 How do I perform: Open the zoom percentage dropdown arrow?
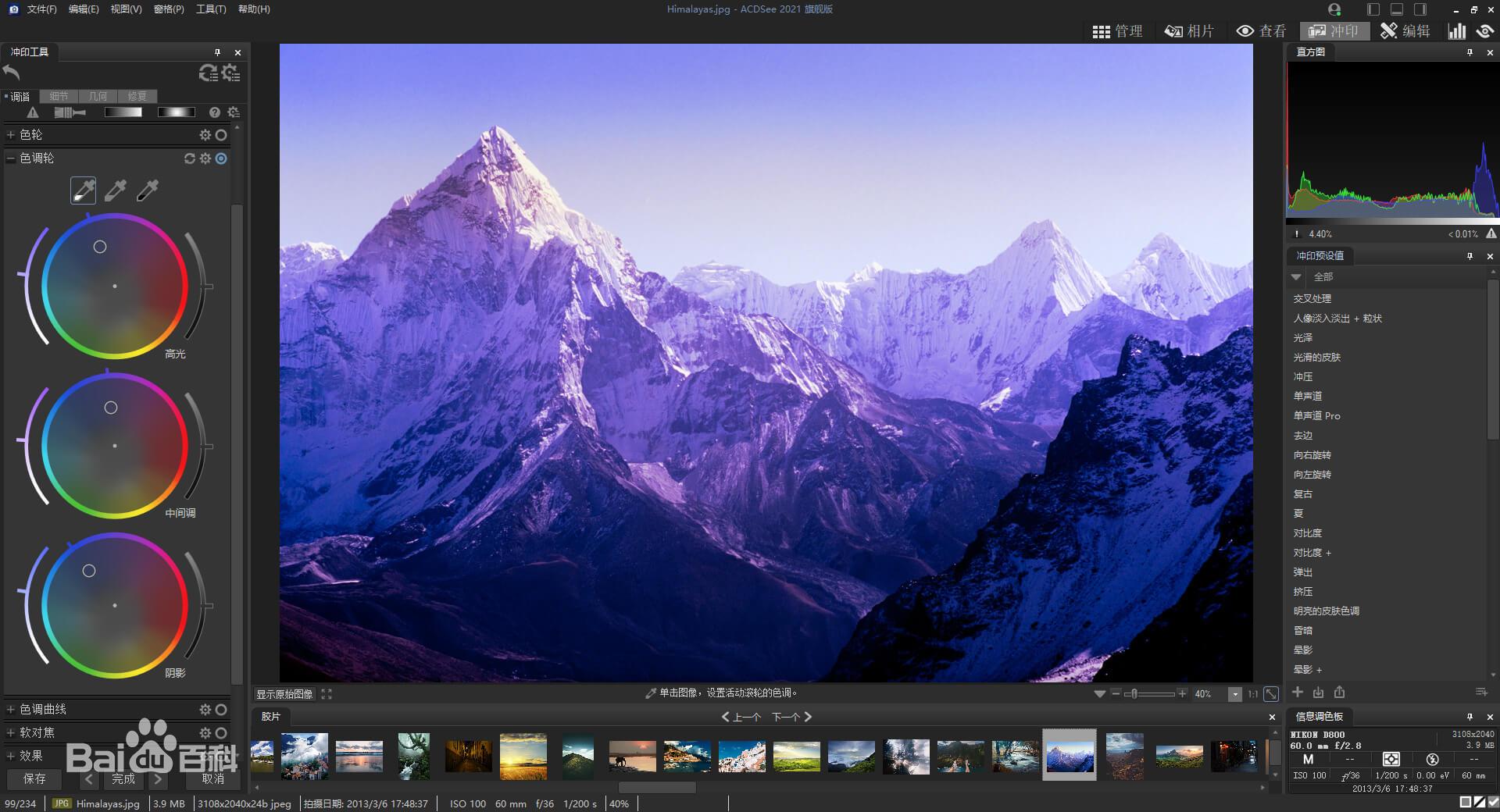1235,694
